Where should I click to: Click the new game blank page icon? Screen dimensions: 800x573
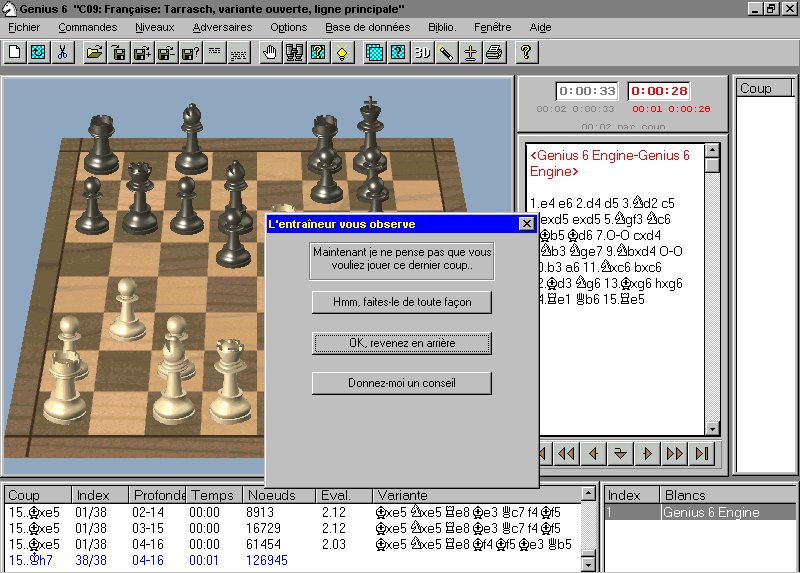coord(15,53)
